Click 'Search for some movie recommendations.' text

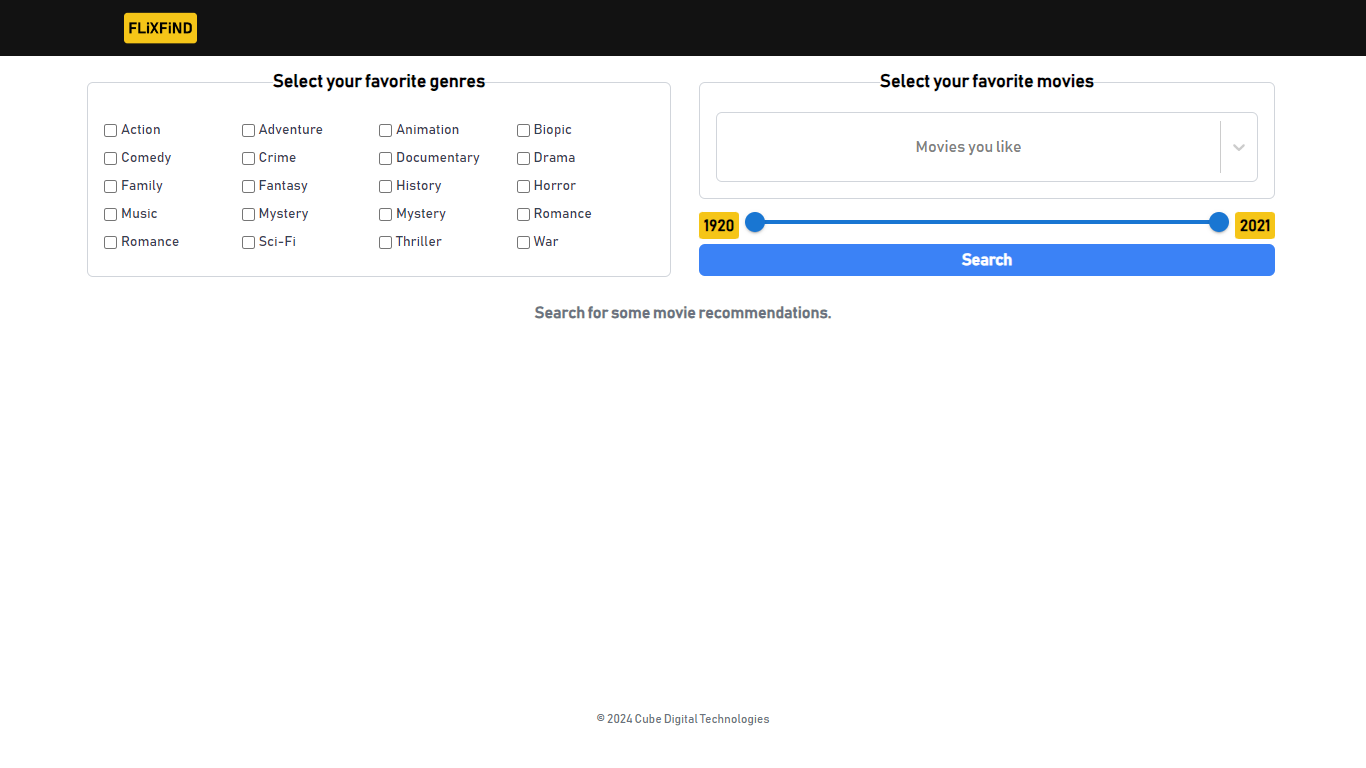[x=683, y=313]
